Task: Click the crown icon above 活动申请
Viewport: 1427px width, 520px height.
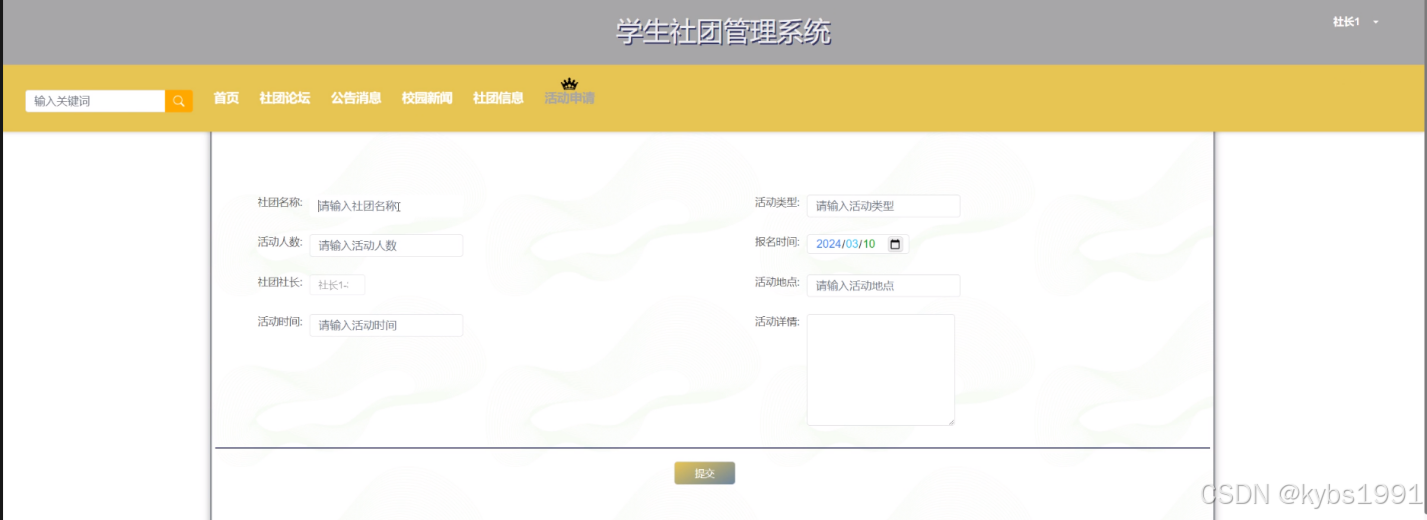Action: [x=570, y=84]
